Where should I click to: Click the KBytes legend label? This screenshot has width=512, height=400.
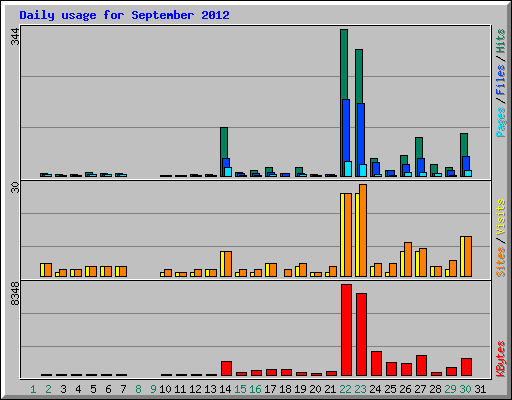coord(500,359)
